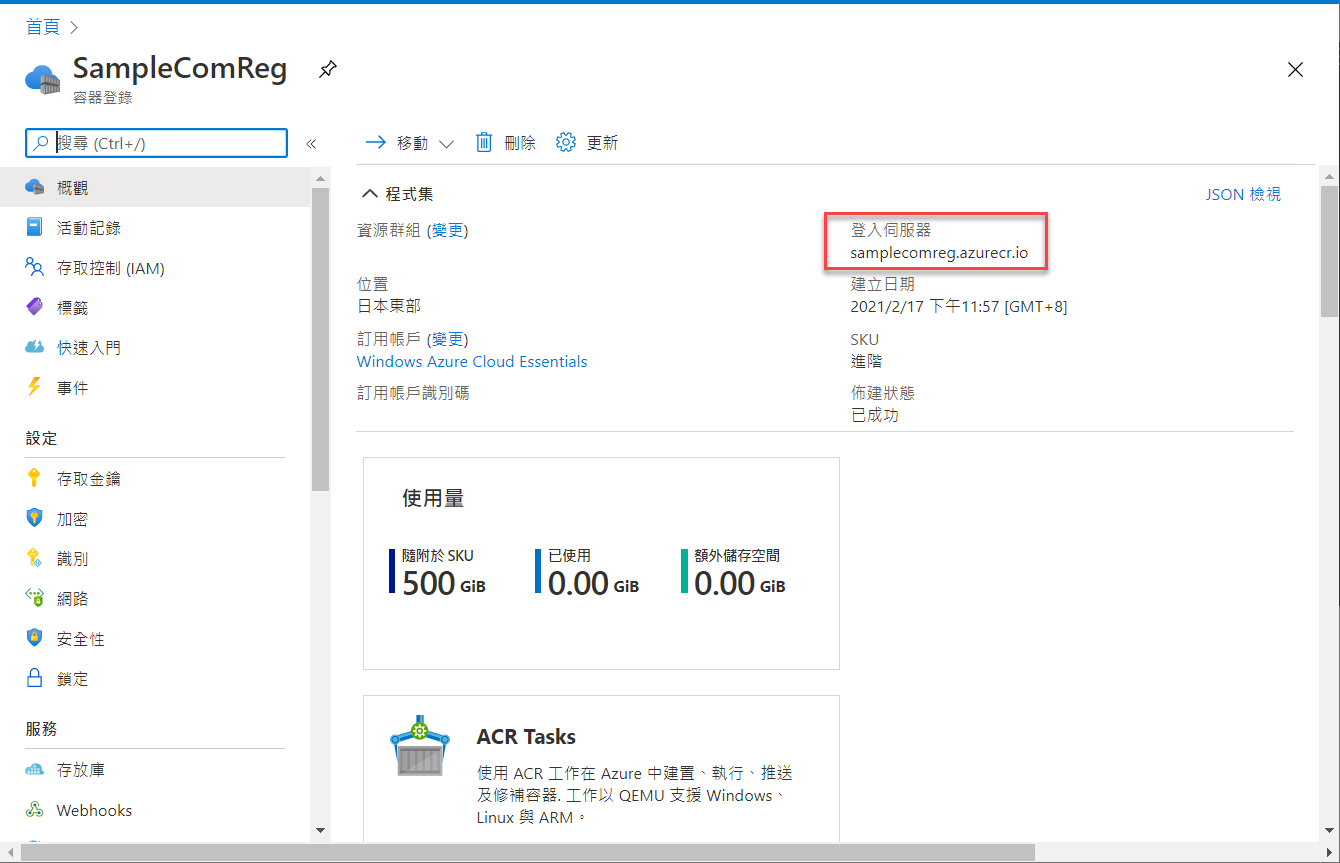Click the 識別 key icon
Screen dimensions: 1340x863
coord(35,559)
